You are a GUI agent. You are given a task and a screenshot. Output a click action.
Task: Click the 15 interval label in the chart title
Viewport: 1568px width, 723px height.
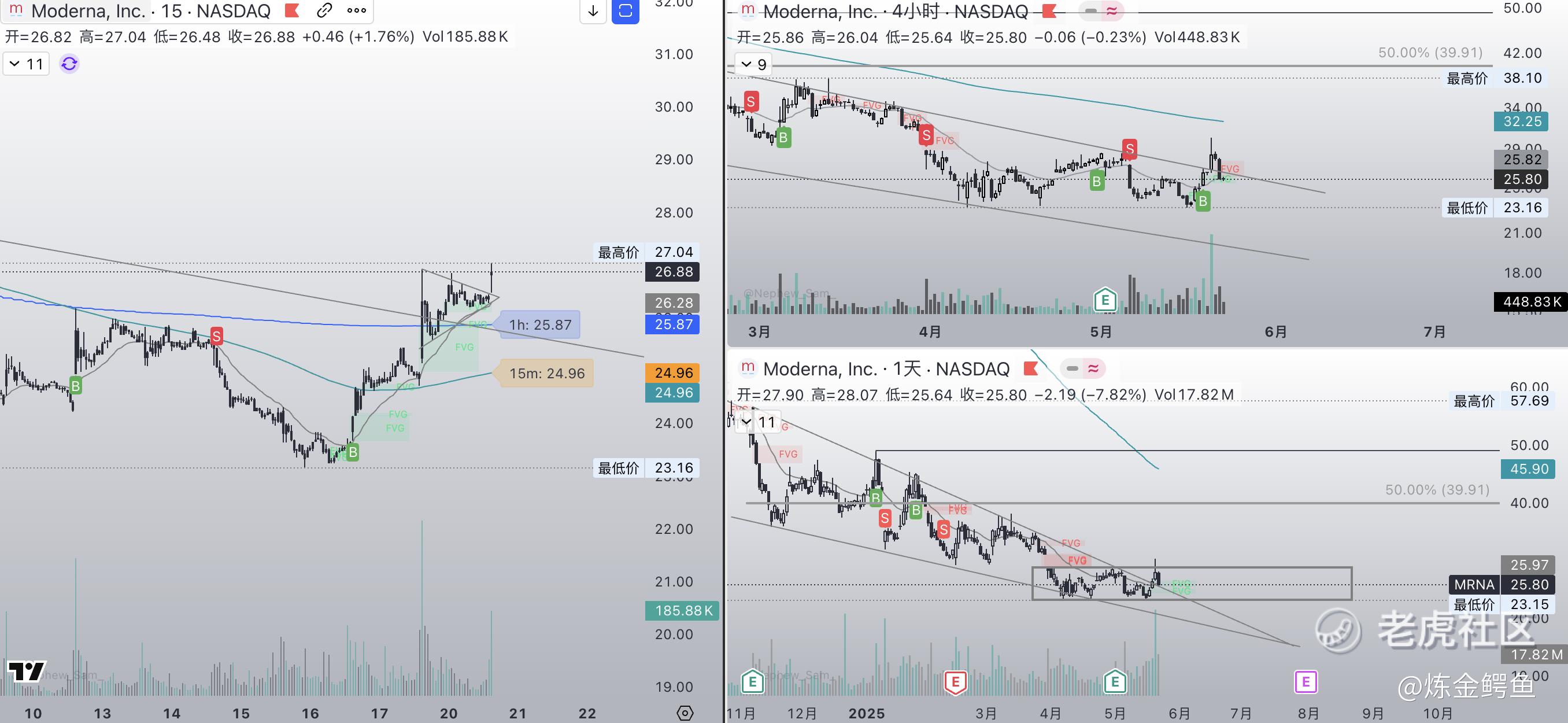coord(172,11)
